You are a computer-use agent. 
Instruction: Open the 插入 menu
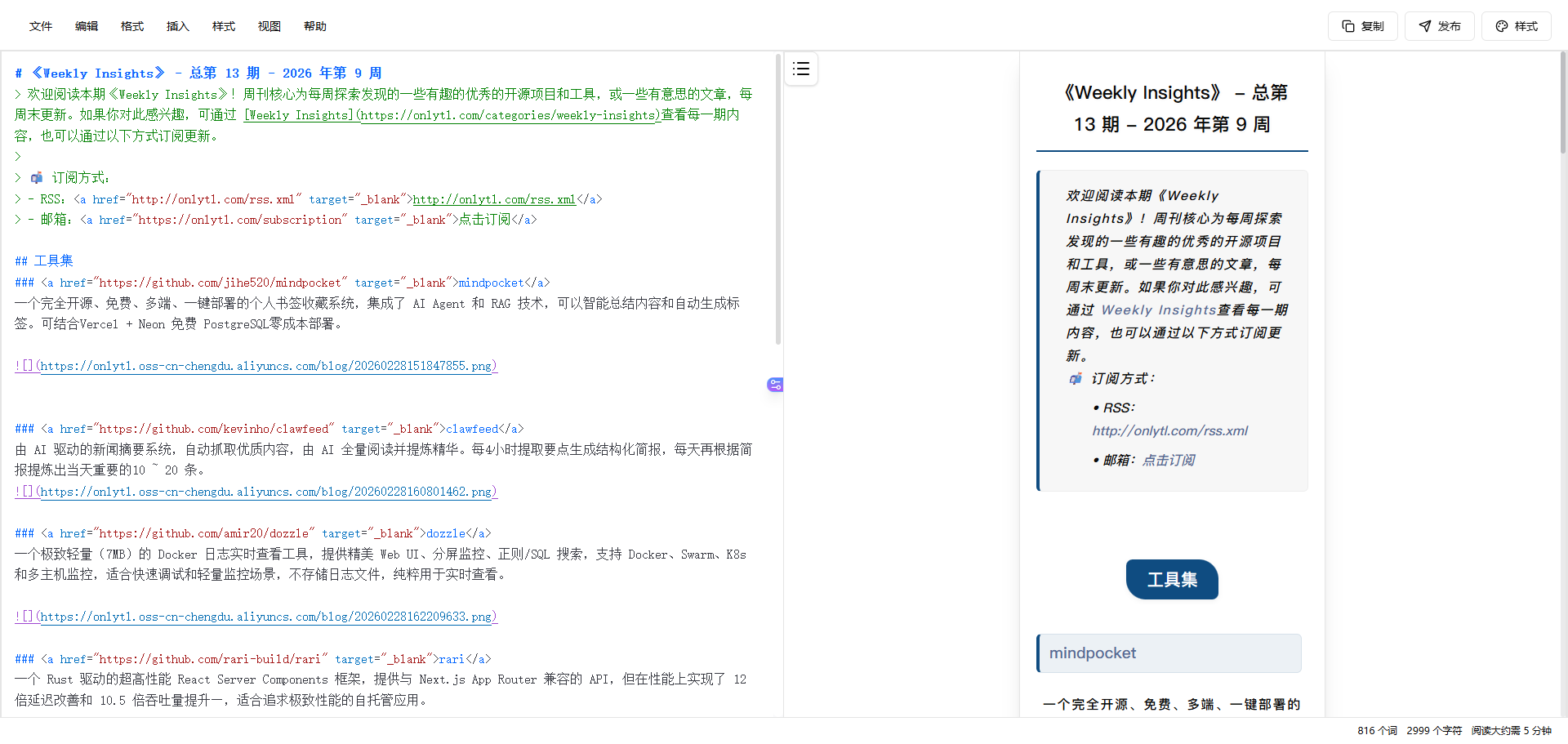click(x=178, y=26)
